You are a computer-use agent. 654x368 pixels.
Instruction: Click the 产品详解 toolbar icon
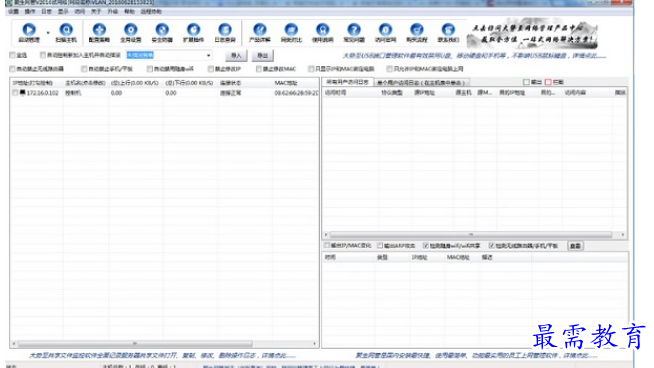click(259, 30)
